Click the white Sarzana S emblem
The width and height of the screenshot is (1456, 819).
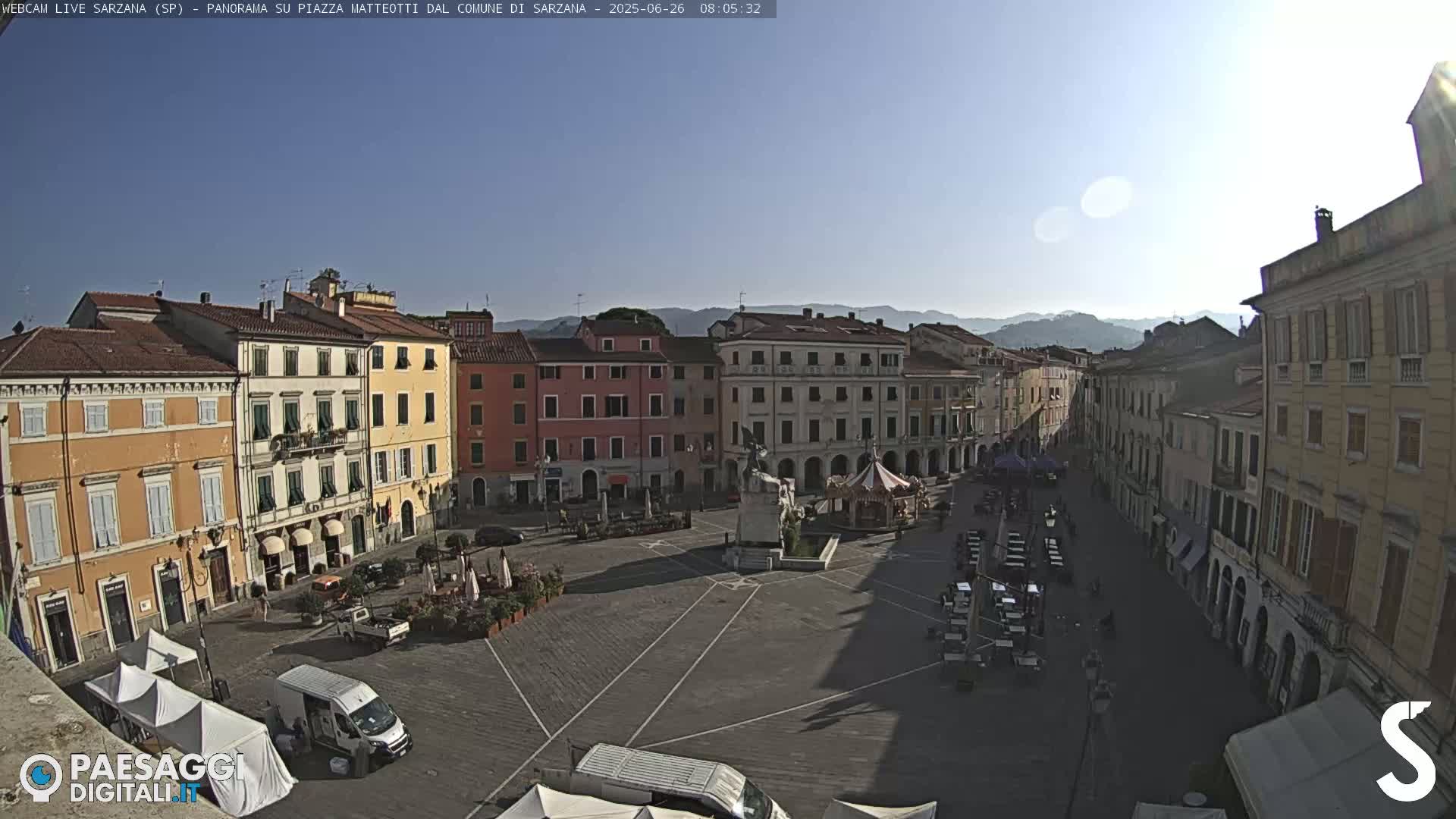click(1406, 751)
